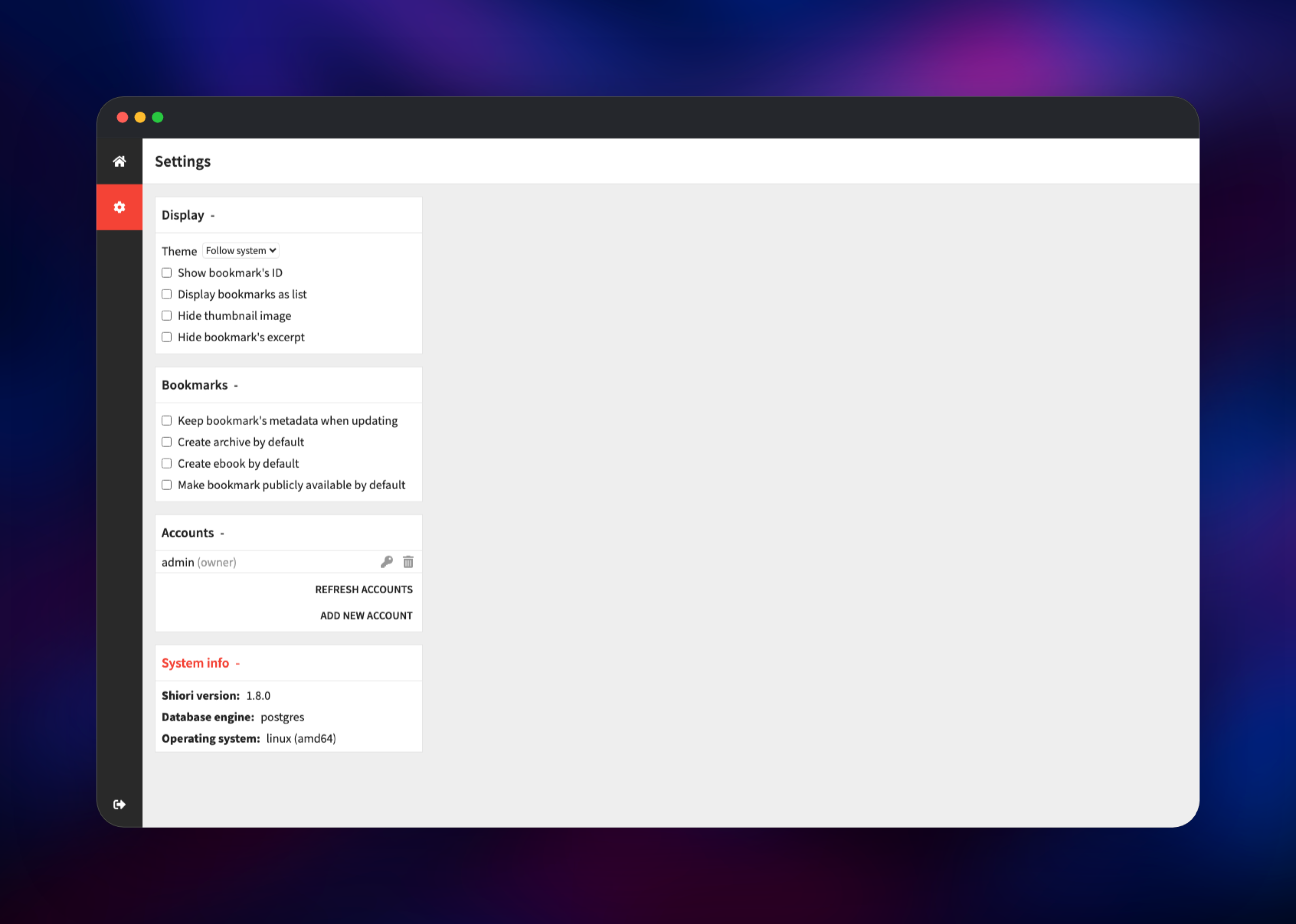The width and height of the screenshot is (1296, 924).
Task: Check Create ebook by default
Action: coord(167,464)
